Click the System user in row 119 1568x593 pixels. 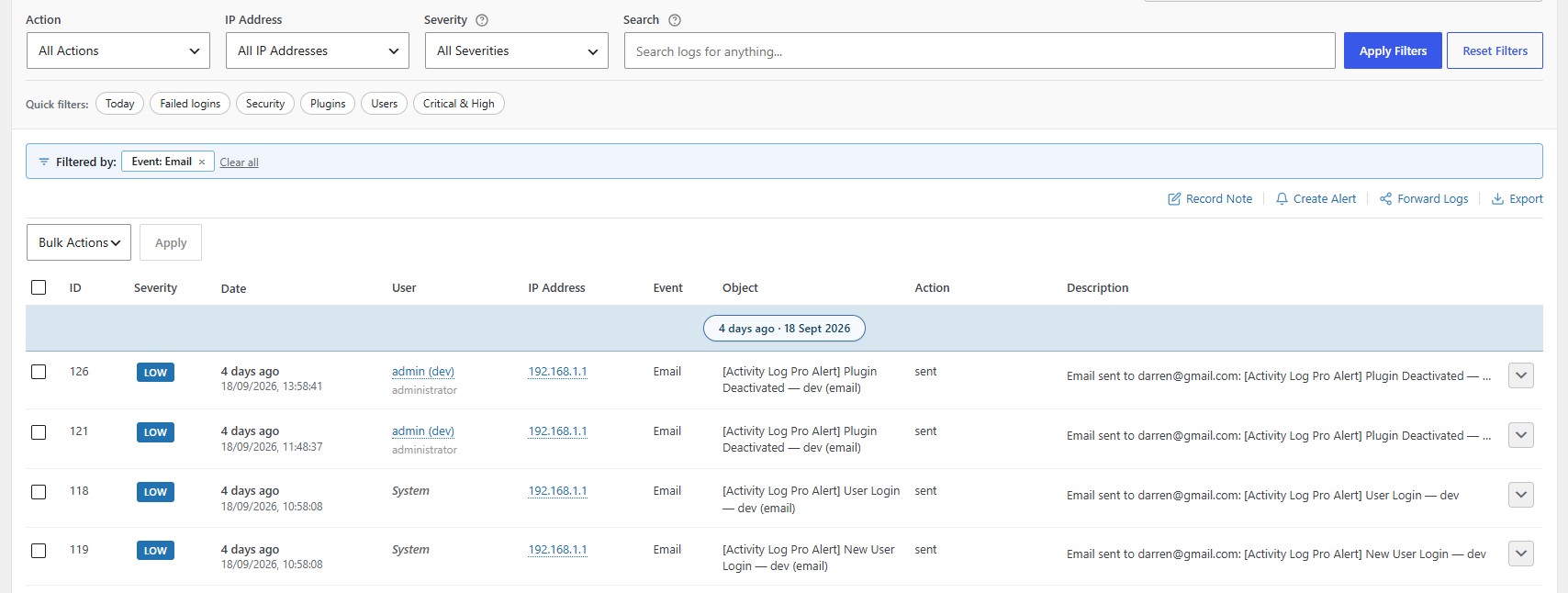click(x=410, y=550)
